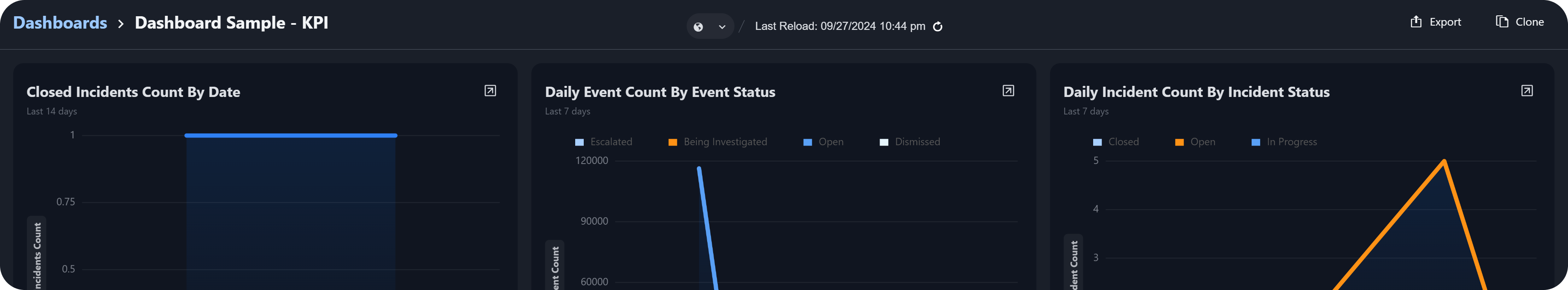1568x290 pixels.
Task: Open the globe dropdown chevron
Action: (x=722, y=27)
